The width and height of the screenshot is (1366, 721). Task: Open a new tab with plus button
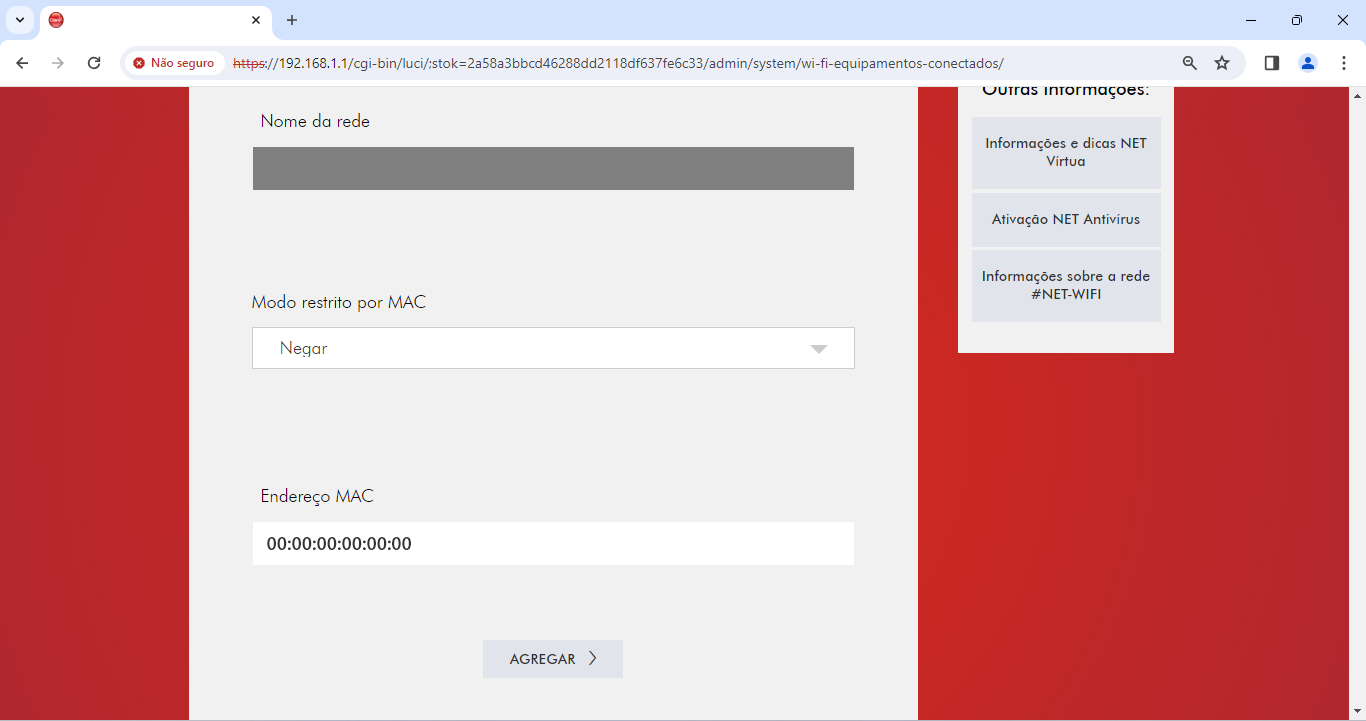[x=292, y=20]
